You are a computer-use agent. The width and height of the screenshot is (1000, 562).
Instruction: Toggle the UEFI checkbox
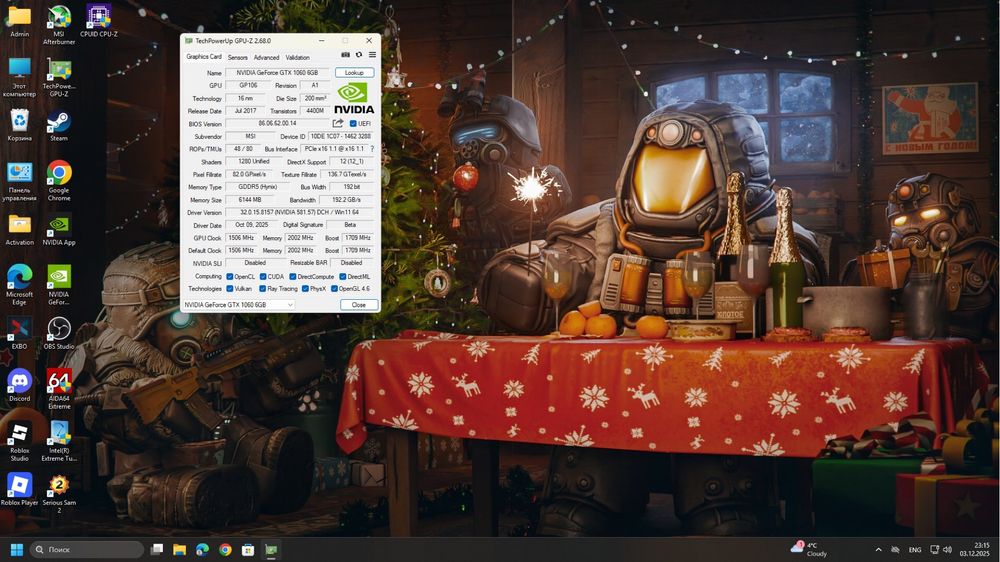pyautogui.click(x=353, y=124)
